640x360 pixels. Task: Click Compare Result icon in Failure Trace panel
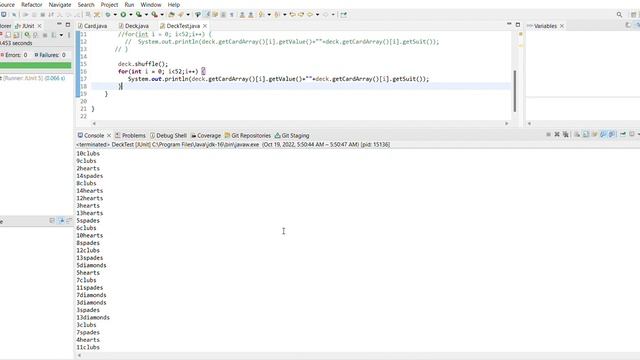pos(69,221)
